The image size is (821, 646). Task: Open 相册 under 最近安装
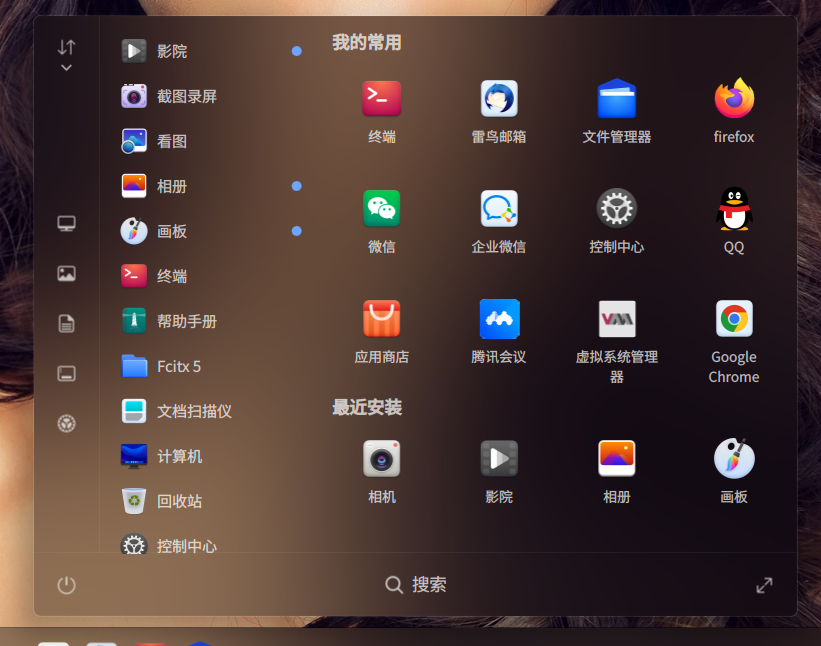pos(616,459)
